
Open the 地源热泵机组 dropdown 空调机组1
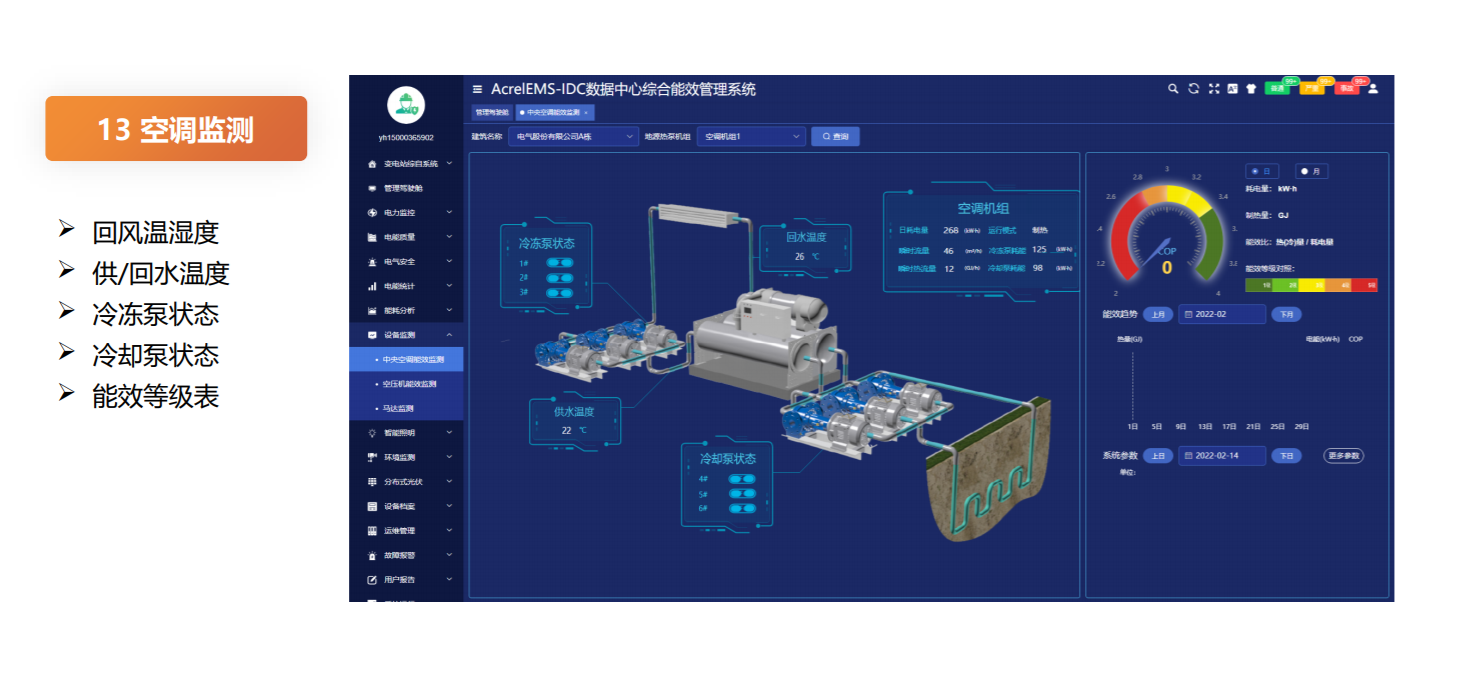[x=751, y=136]
